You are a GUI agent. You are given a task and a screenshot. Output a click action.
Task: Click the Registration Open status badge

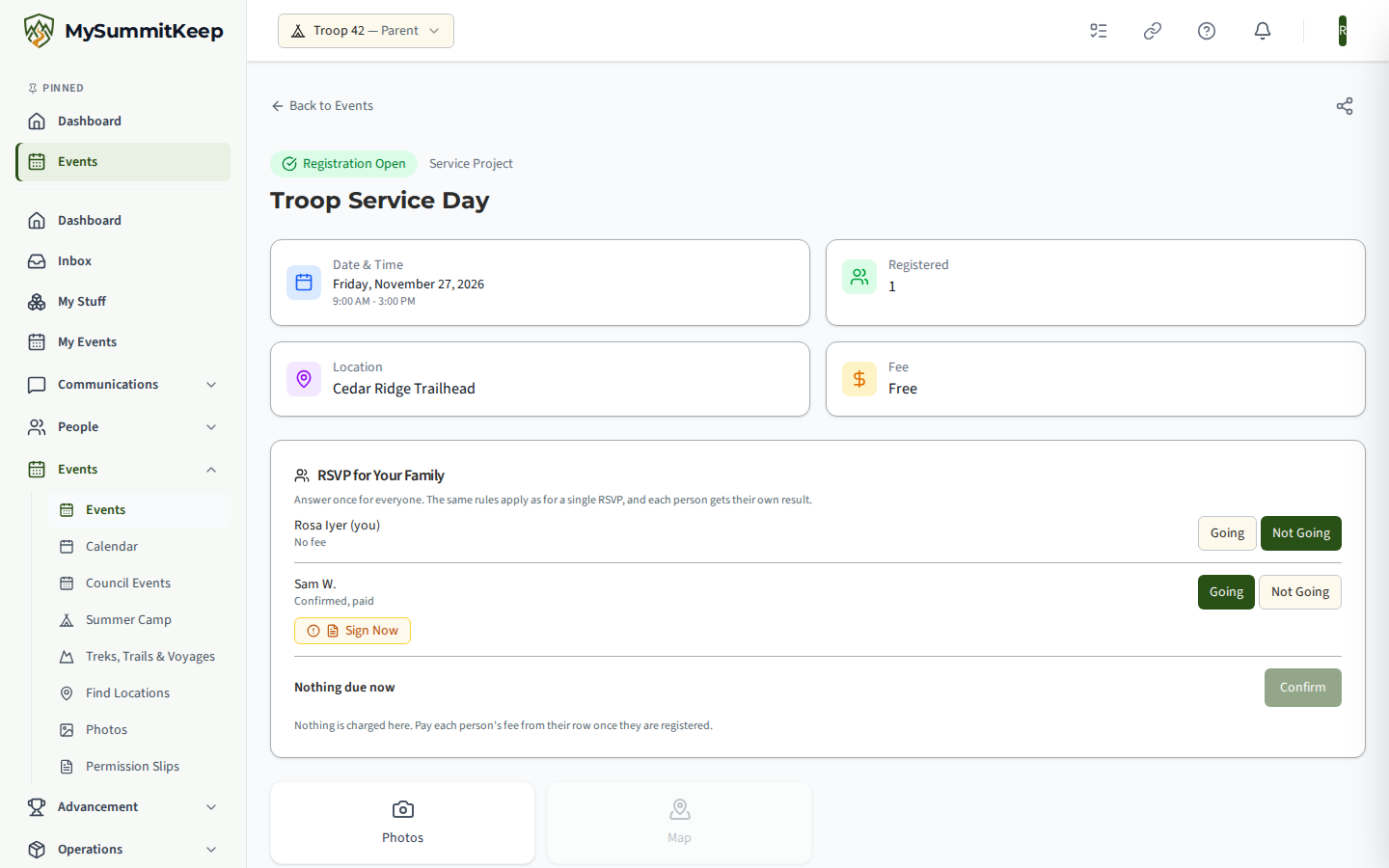[343, 164]
